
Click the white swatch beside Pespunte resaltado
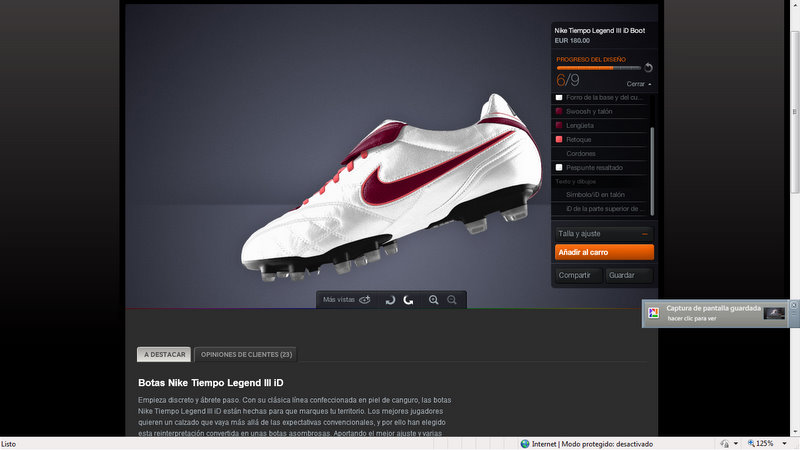point(559,167)
